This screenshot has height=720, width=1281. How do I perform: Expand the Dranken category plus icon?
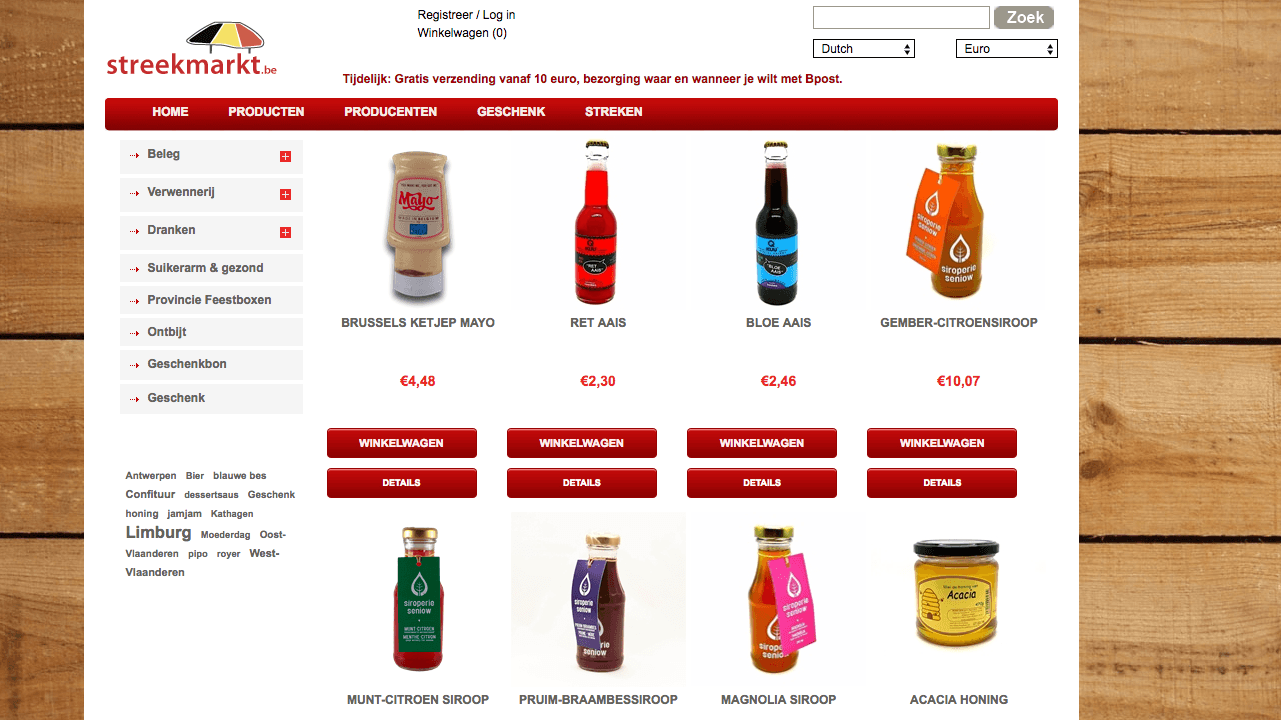click(285, 232)
